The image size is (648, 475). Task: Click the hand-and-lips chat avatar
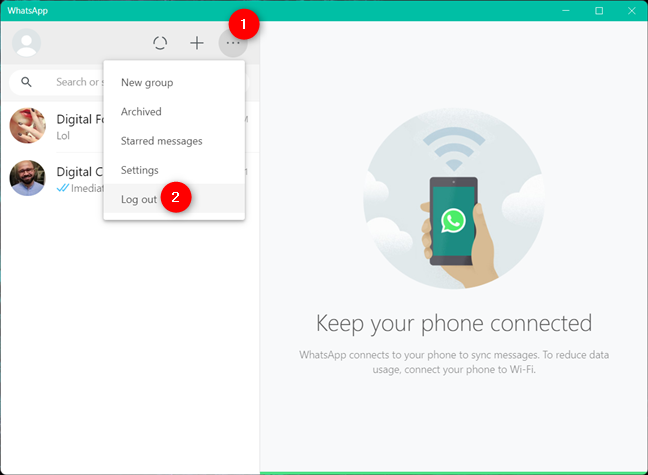(x=28, y=126)
